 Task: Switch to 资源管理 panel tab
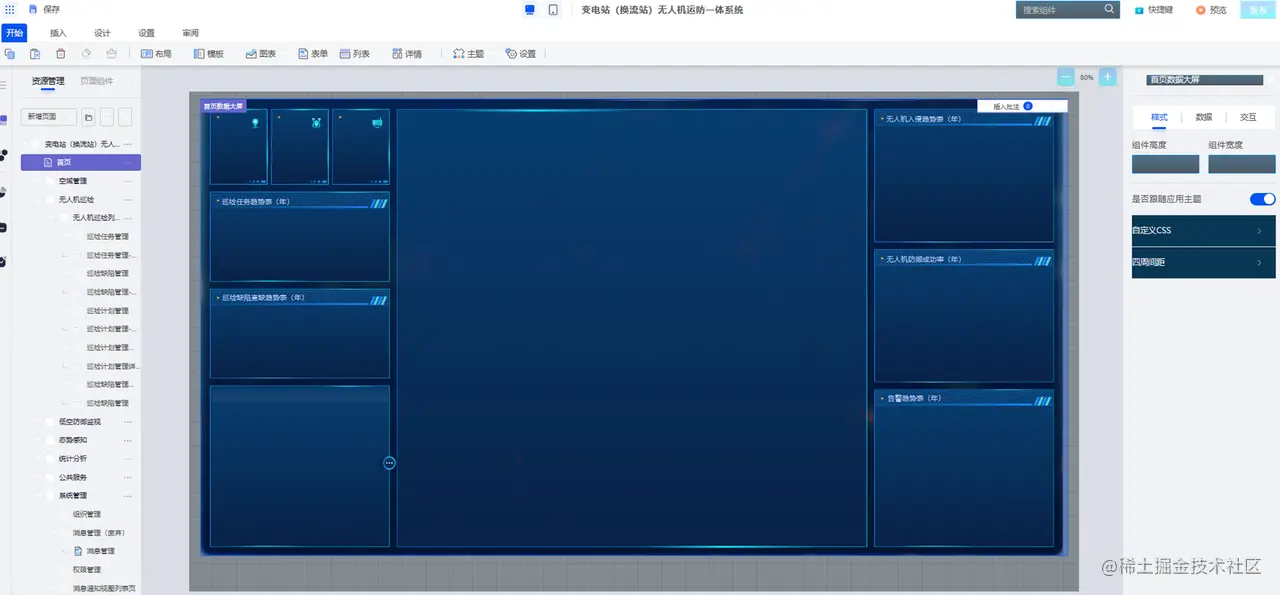[47, 81]
